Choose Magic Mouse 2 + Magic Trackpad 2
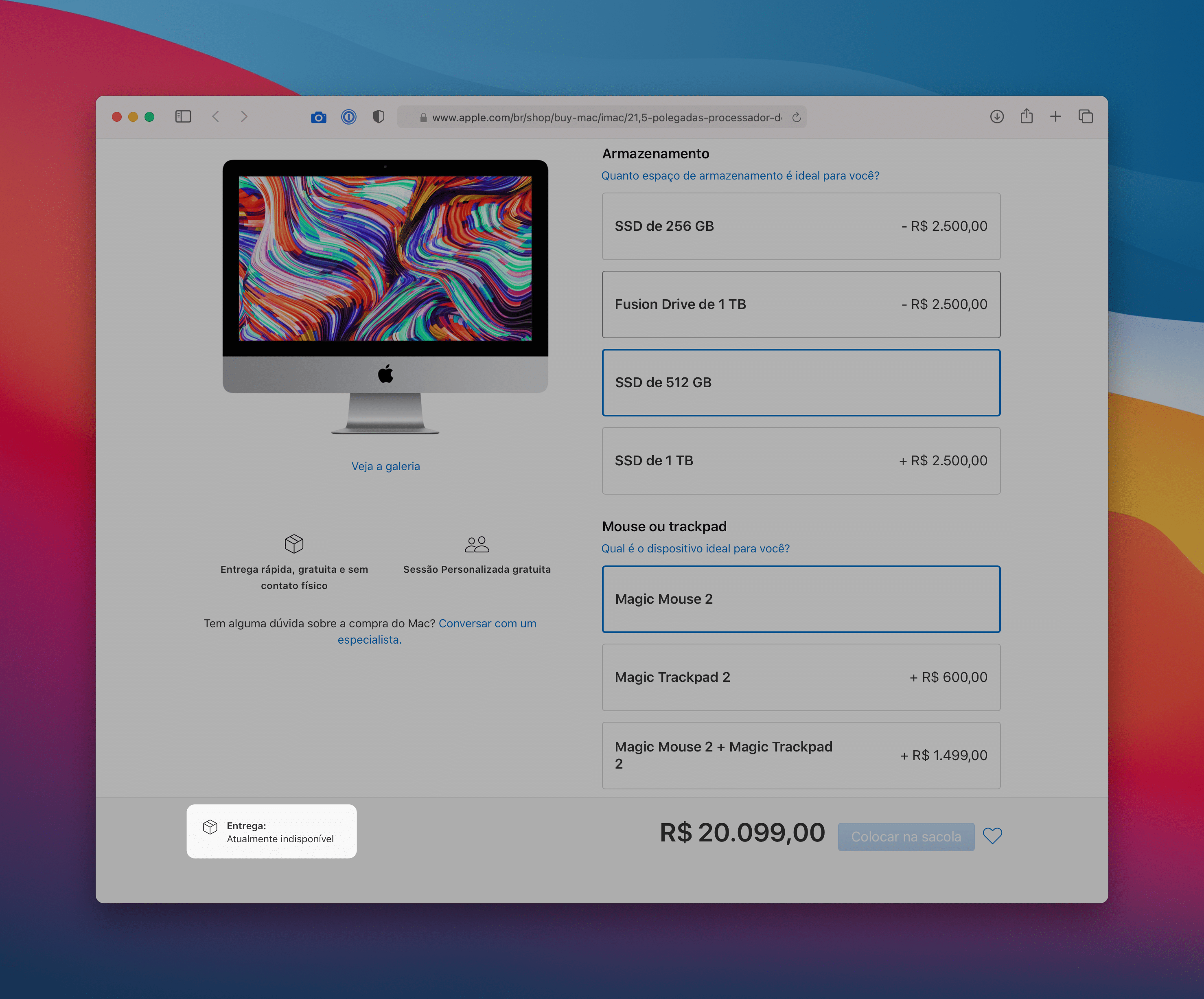 click(801, 755)
